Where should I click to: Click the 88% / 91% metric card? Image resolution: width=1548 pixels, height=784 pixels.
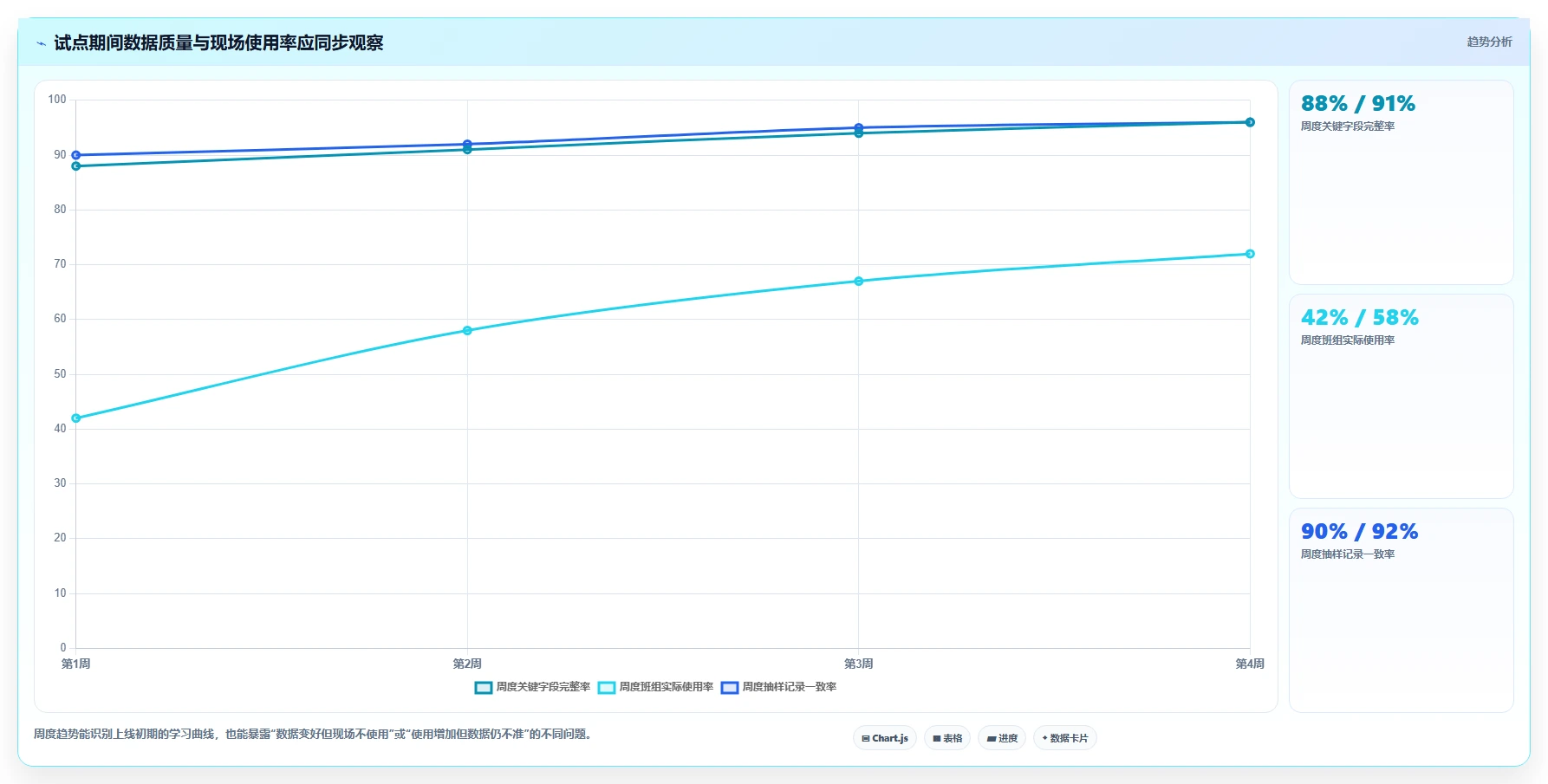click(x=1401, y=183)
